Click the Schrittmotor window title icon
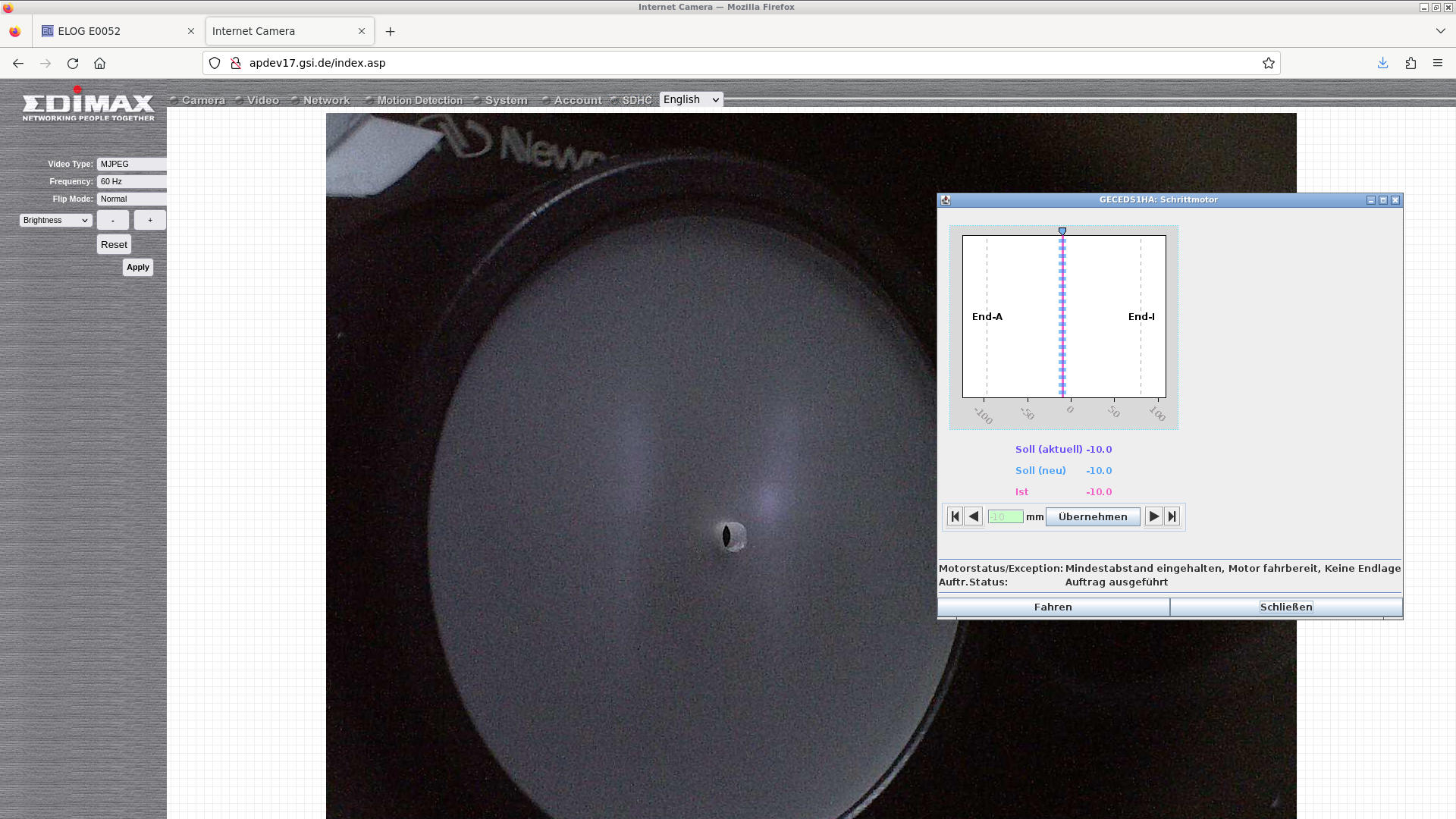1456x819 pixels. coord(946,200)
